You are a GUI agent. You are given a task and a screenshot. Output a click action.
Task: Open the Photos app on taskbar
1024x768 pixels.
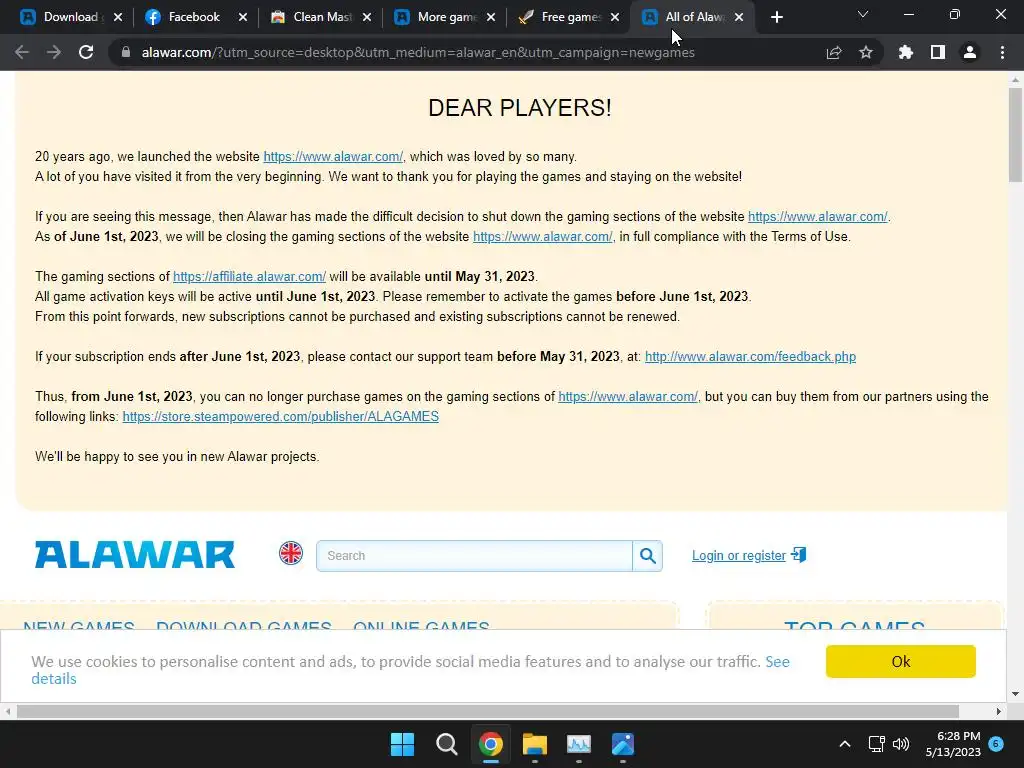pyautogui.click(x=623, y=744)
